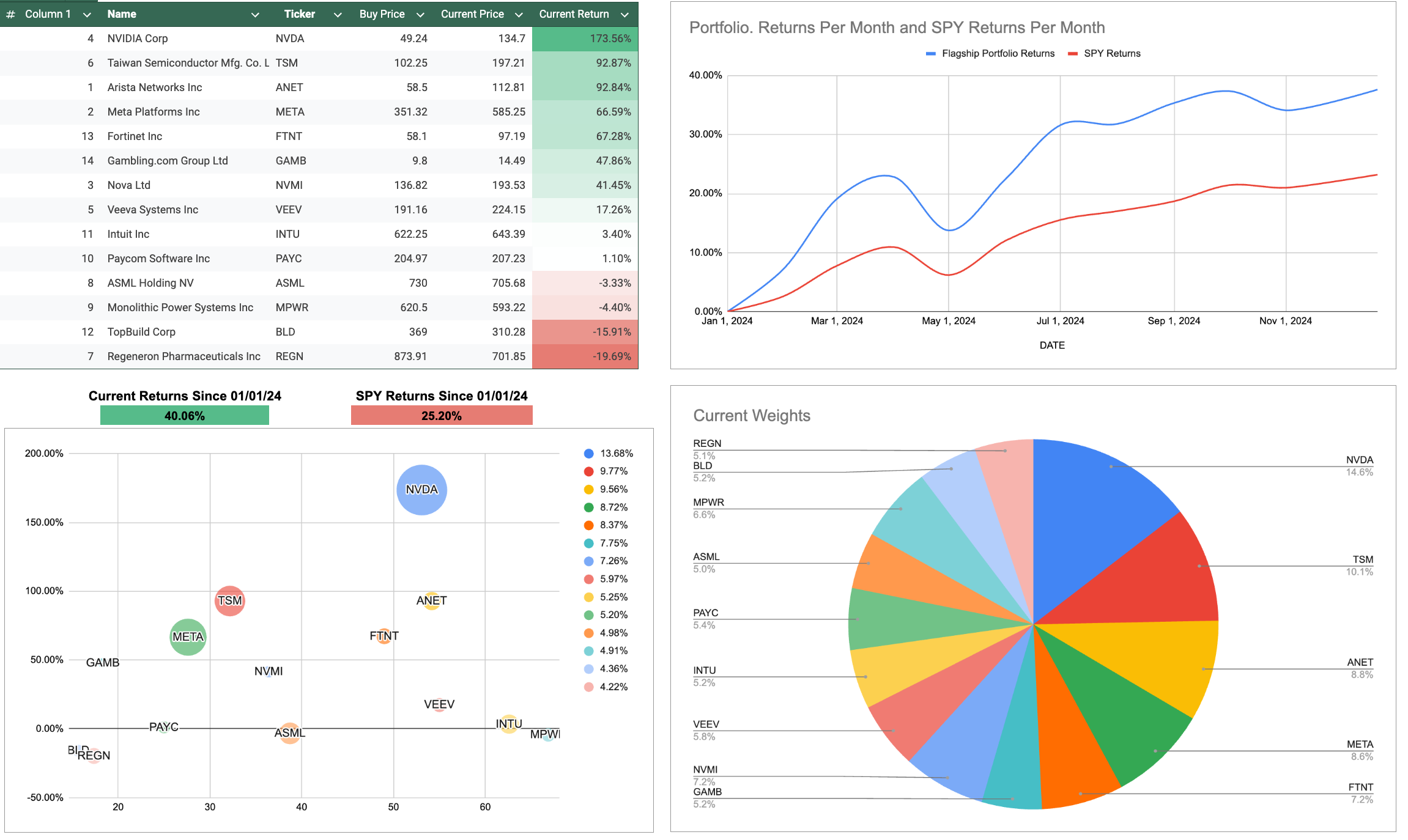
Task: Click Regeneron Pharmaceuticals return -19.69%
Action: pyautogui.click(x=585, y=356)
